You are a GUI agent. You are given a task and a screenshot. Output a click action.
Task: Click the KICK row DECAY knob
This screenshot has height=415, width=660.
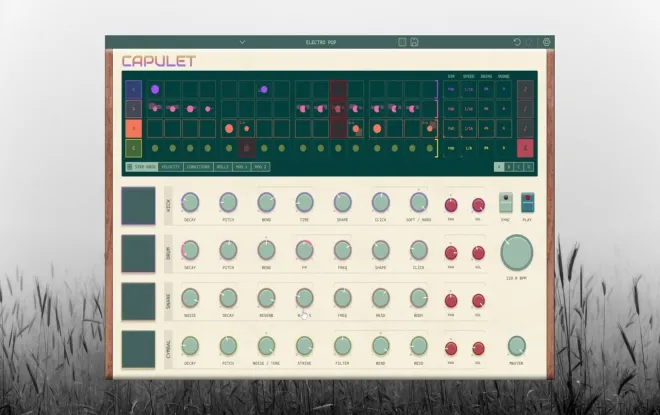point(190,202)
